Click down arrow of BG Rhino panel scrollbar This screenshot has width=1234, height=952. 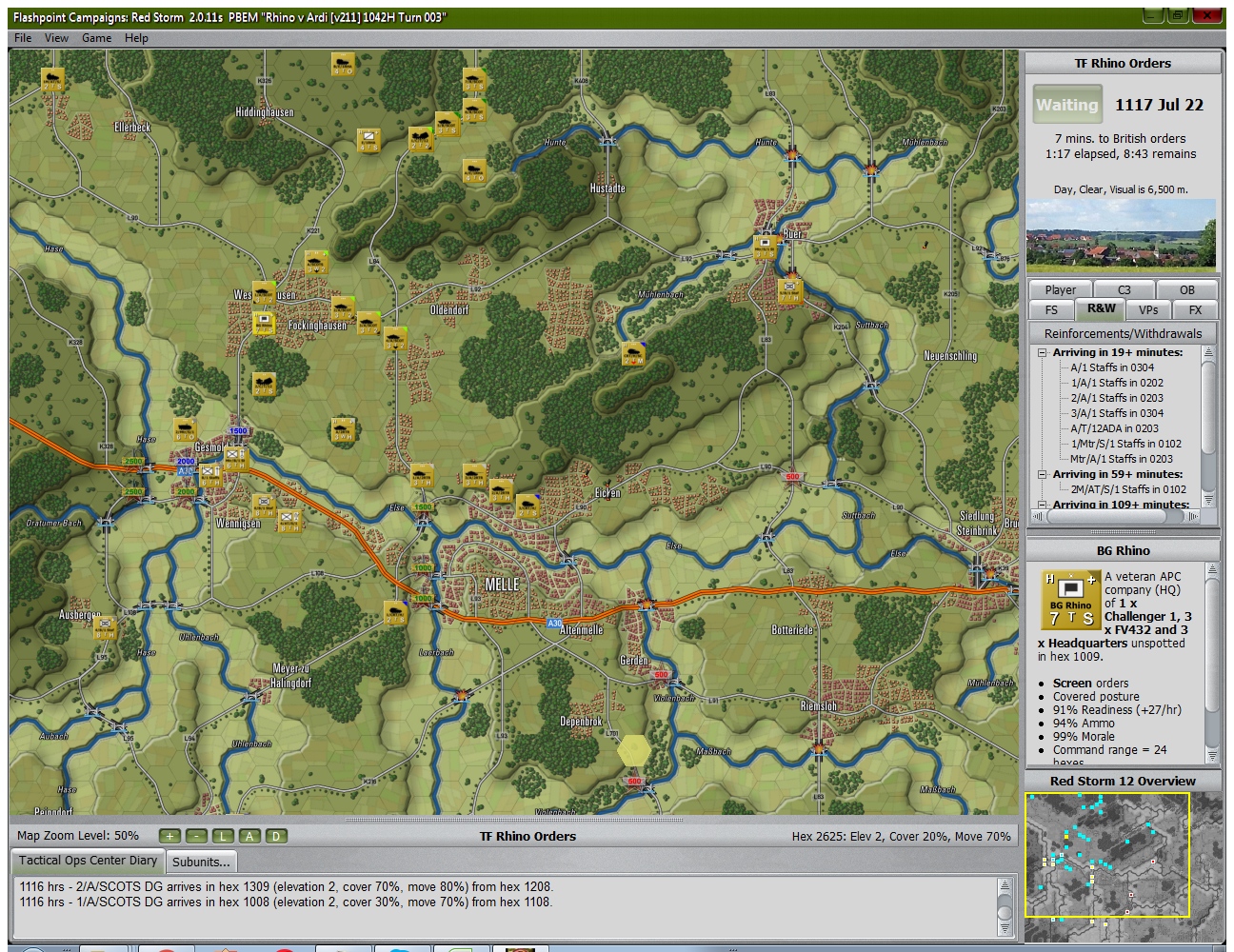[1212, 756]
